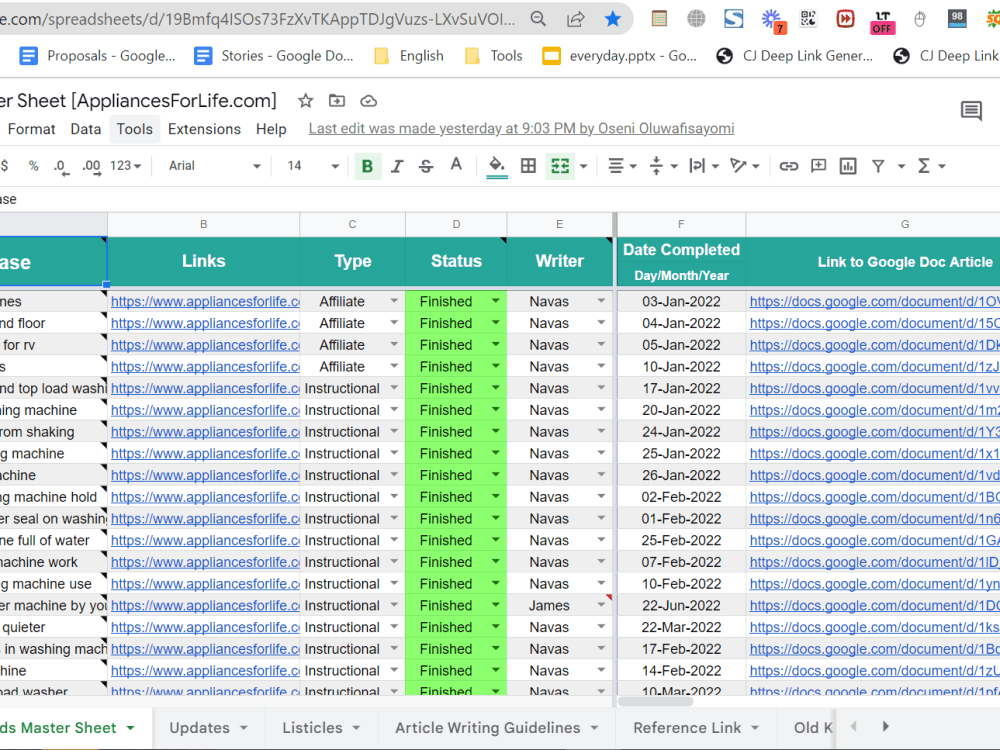The width and height of the screenshot is (1000, 750).
Task: Open the Tools menu
Action: coord(135,129)
